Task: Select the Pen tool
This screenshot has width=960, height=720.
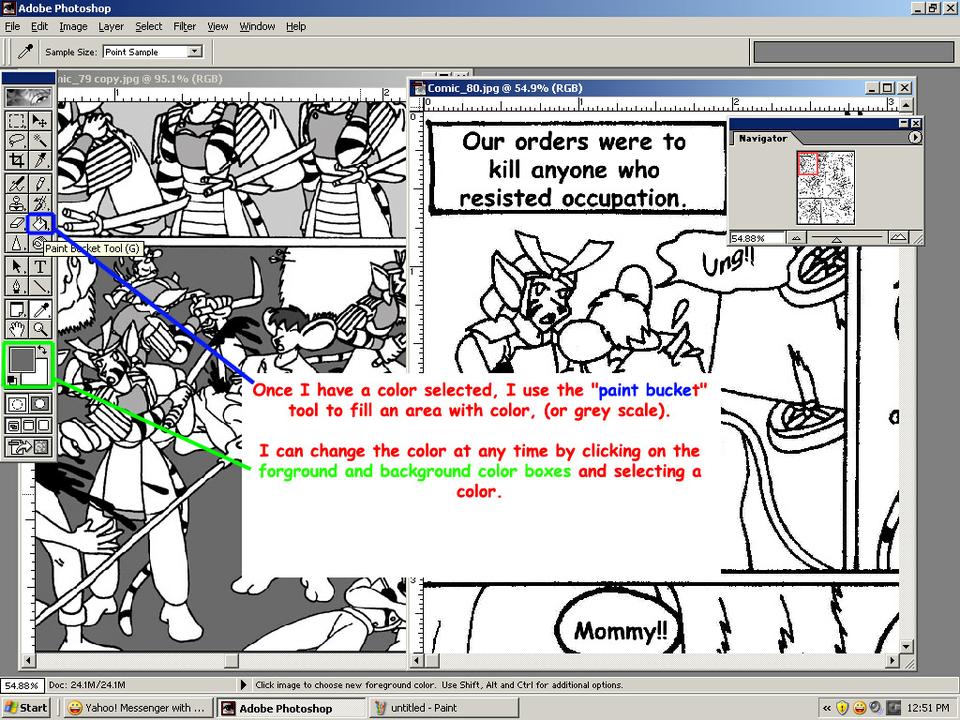Action: click(17, 286)
